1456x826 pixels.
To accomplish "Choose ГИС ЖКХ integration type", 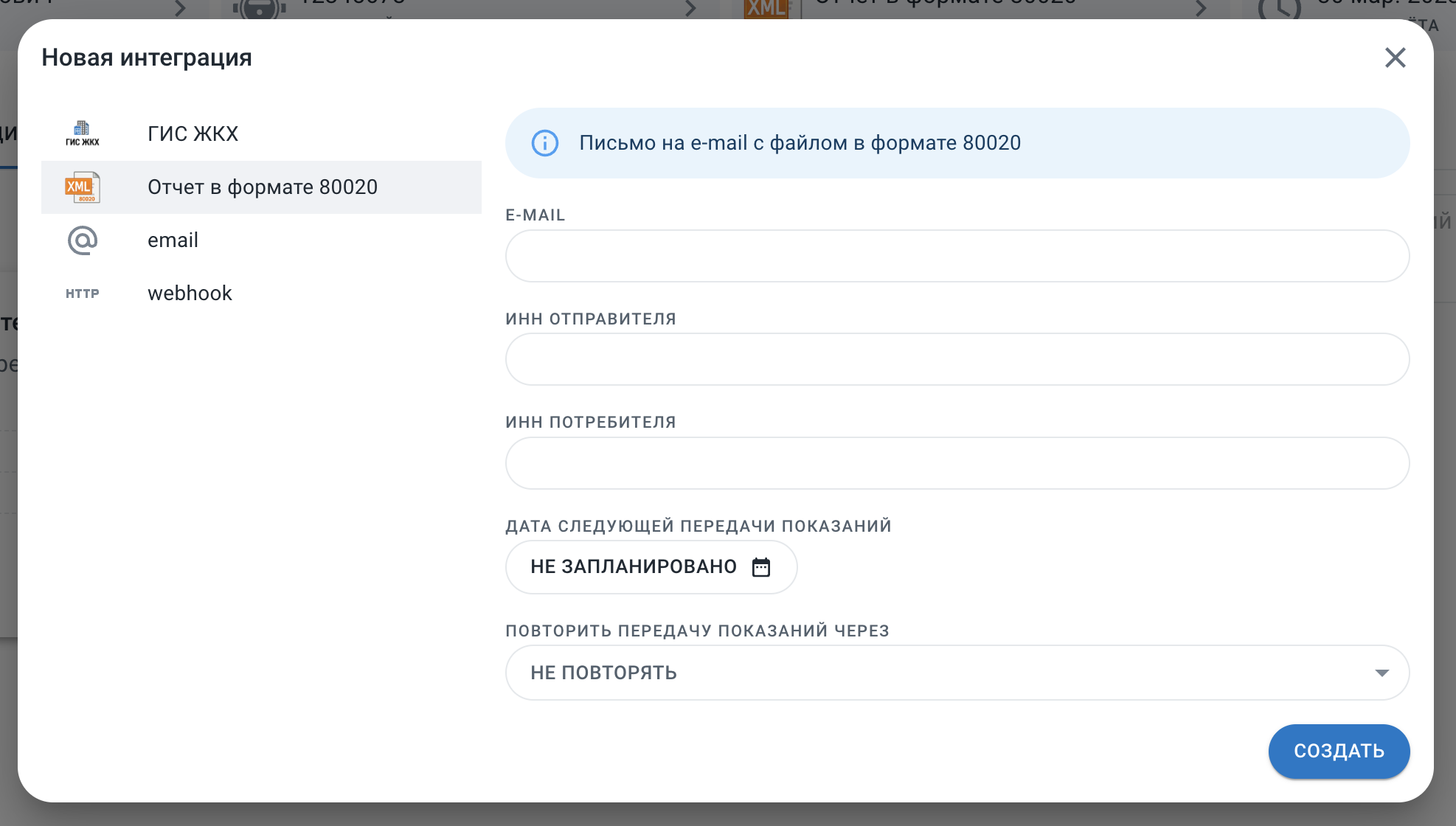I will click(261, 133).
